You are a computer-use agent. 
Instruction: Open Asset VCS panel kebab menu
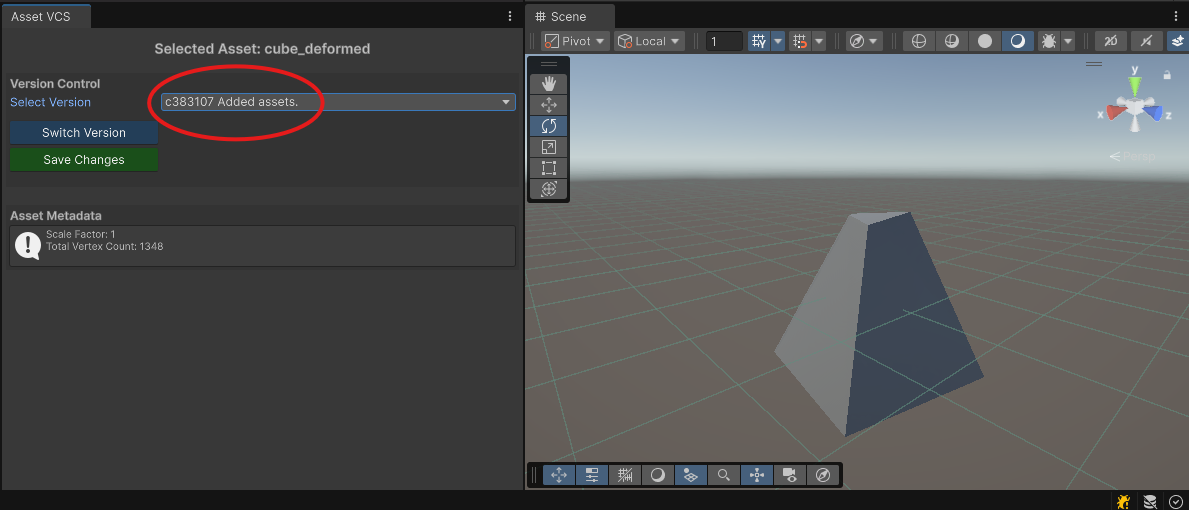(x=510, y=16)
